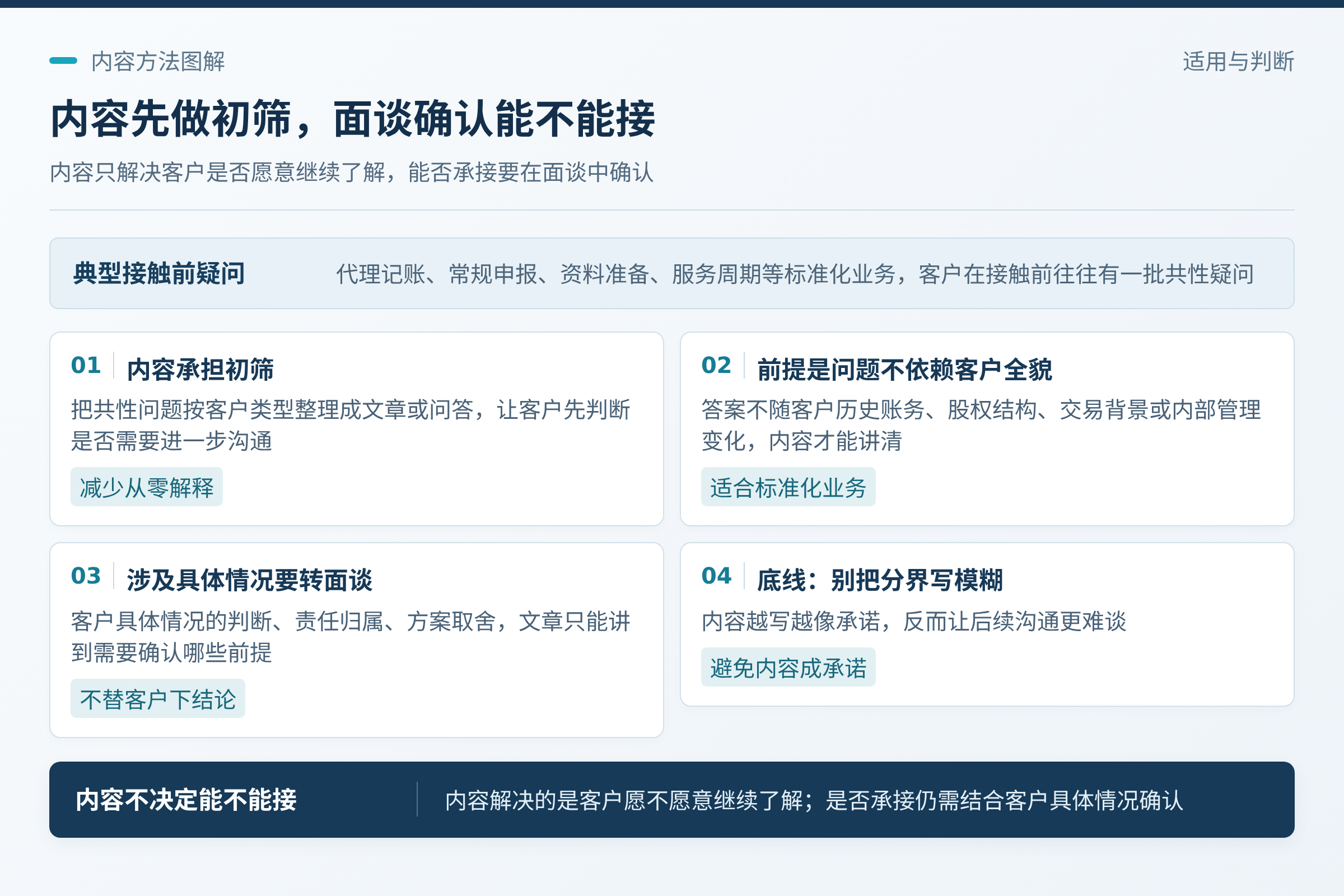Click the header label 内容方法图解

coord(158,61)
